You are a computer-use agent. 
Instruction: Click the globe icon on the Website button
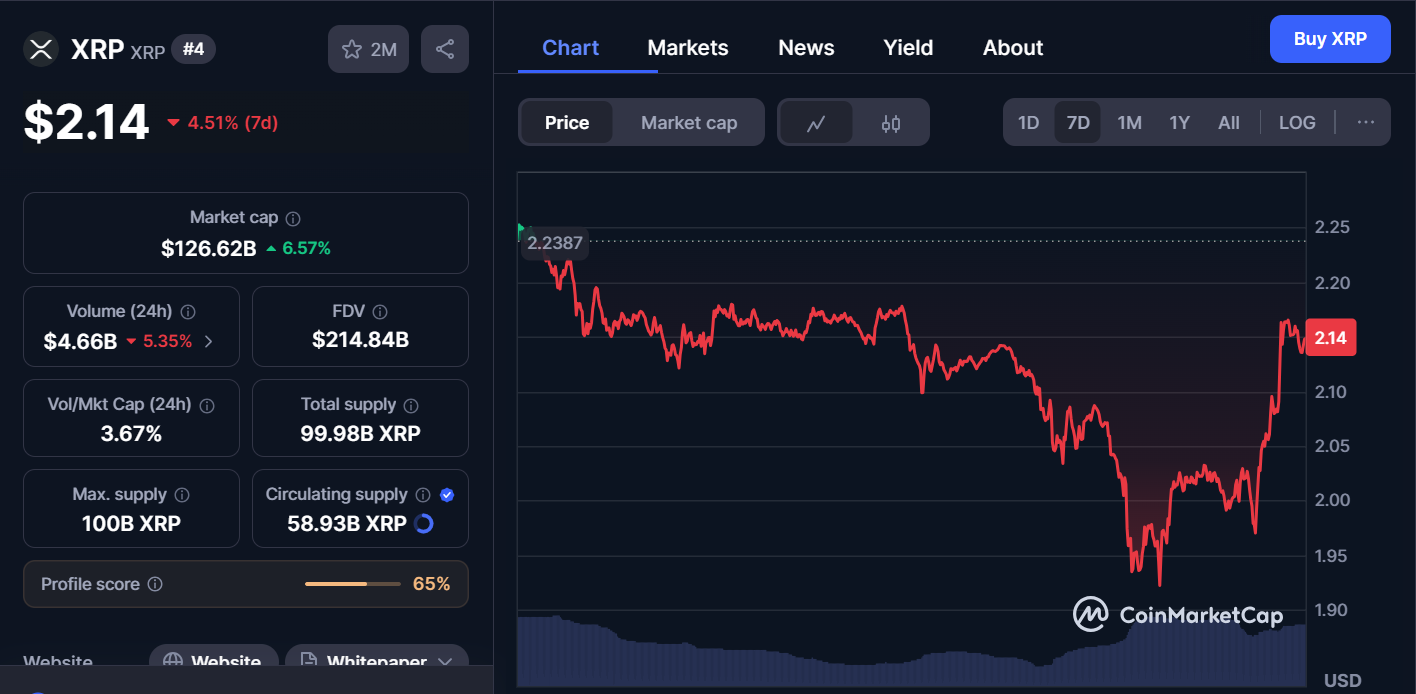[173, 662]
